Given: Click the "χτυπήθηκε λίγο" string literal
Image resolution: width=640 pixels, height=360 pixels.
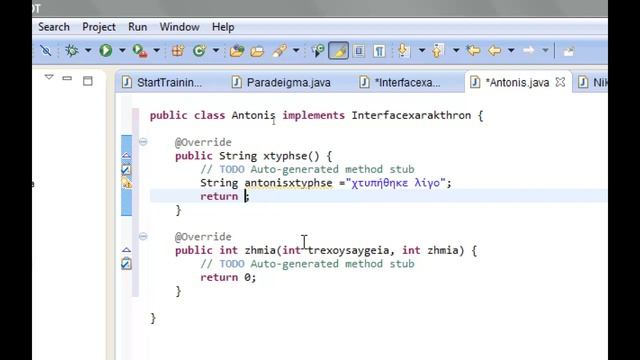Looking at the screenshot, I should (396, 183).
